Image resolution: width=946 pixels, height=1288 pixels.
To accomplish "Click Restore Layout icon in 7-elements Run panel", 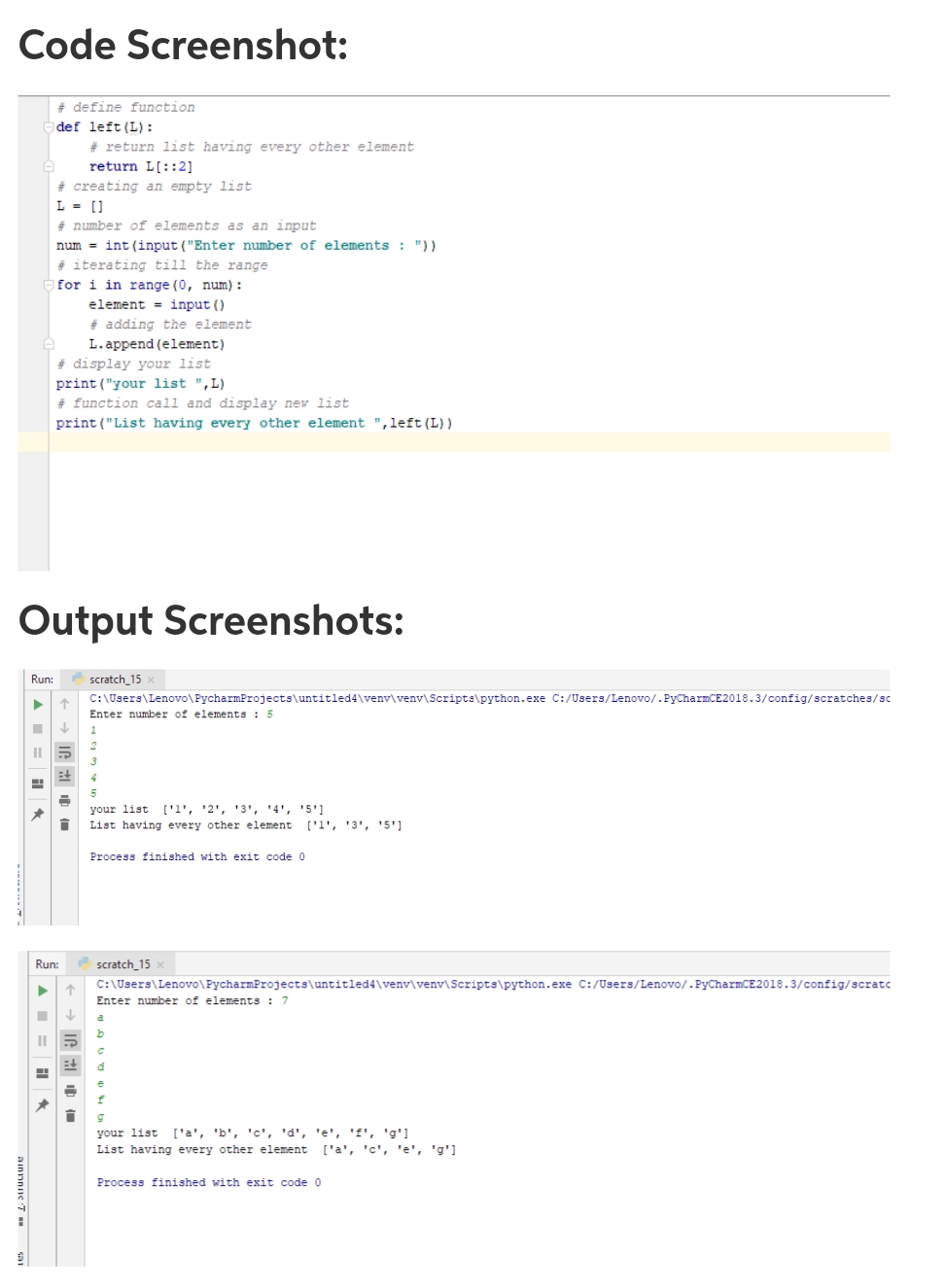I will point(43,1073).
